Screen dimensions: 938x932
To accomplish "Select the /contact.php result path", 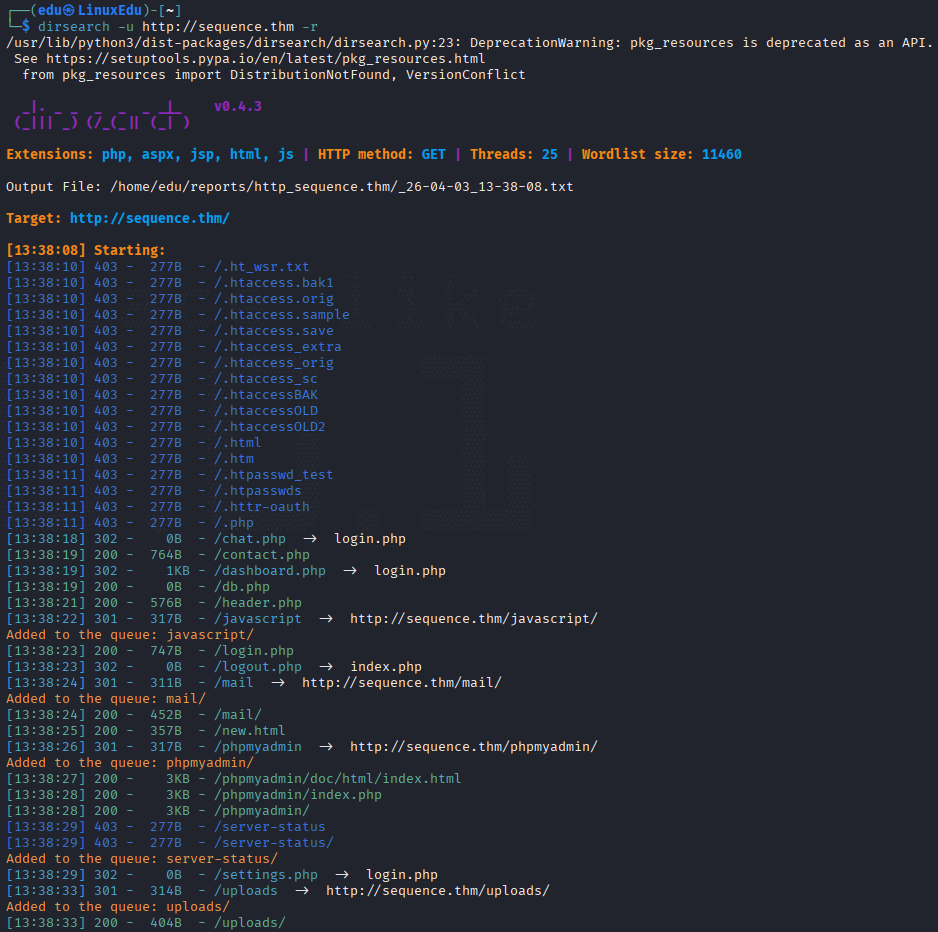I will 261,555.
